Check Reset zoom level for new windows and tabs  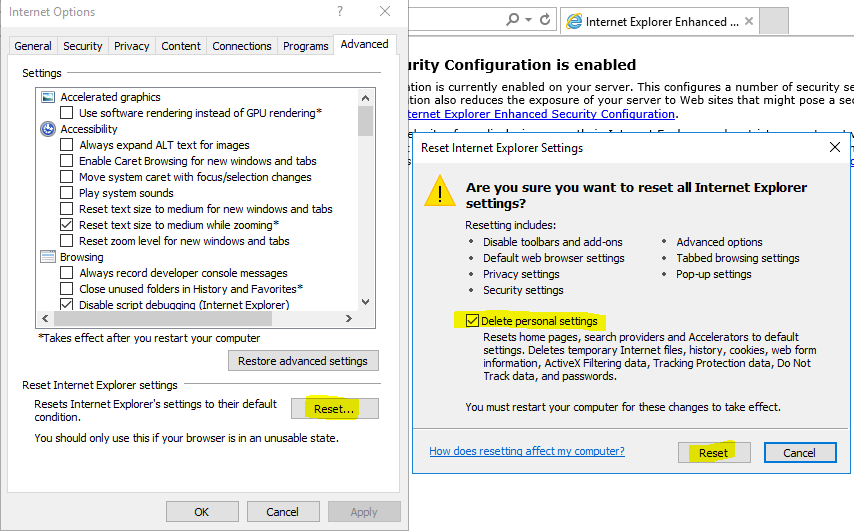[x=66, y=241]
